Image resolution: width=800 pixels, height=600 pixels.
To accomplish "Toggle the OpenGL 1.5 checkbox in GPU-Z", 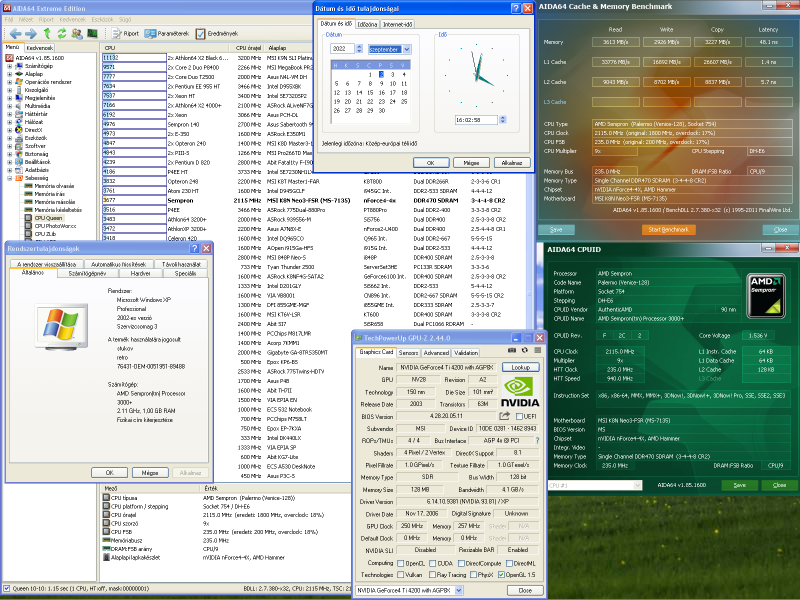I will tap(501, 575).
